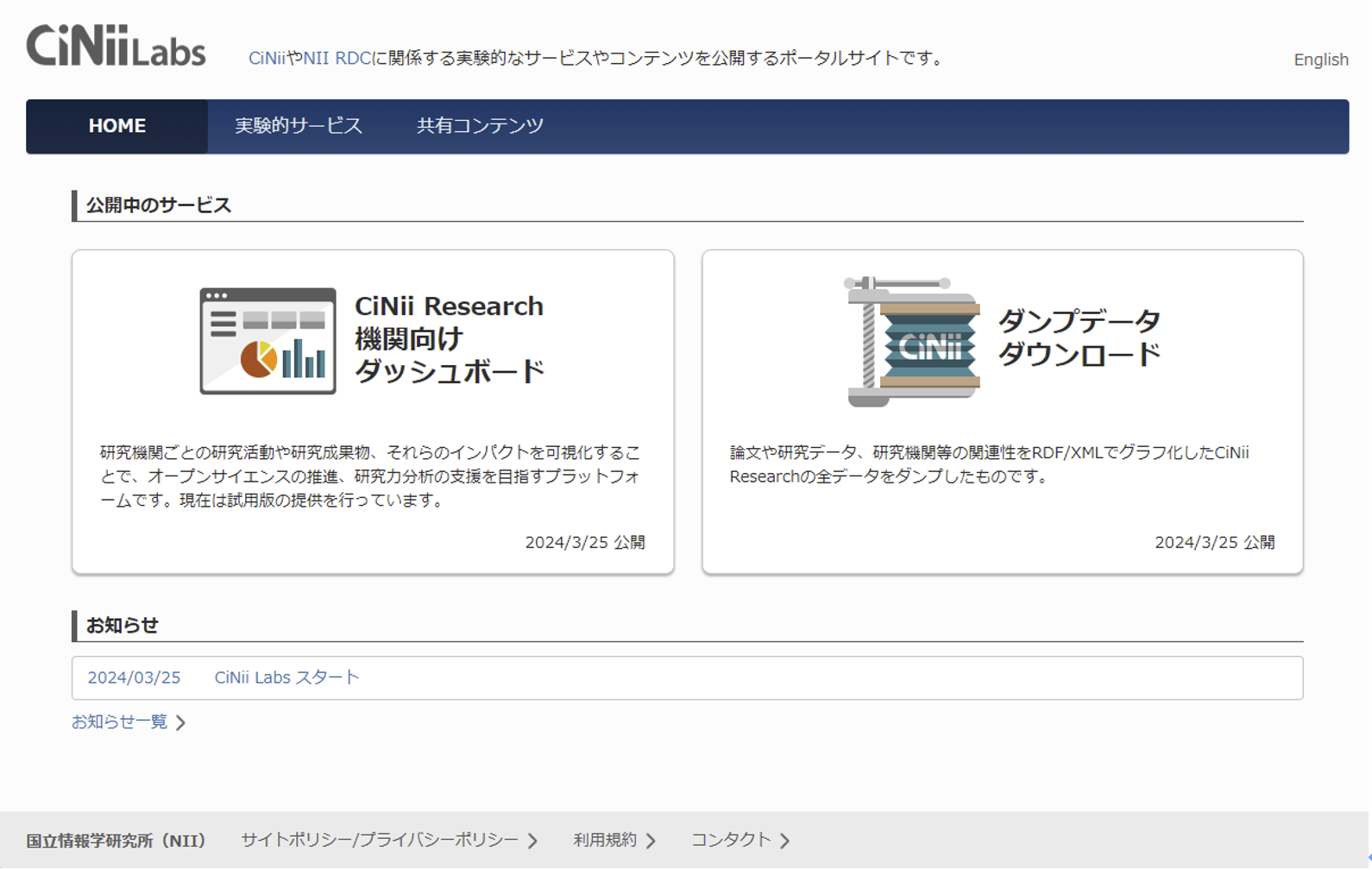Select the HOME navigation tab
Viewport: 1372px width, 870px height.
(116, 126)
